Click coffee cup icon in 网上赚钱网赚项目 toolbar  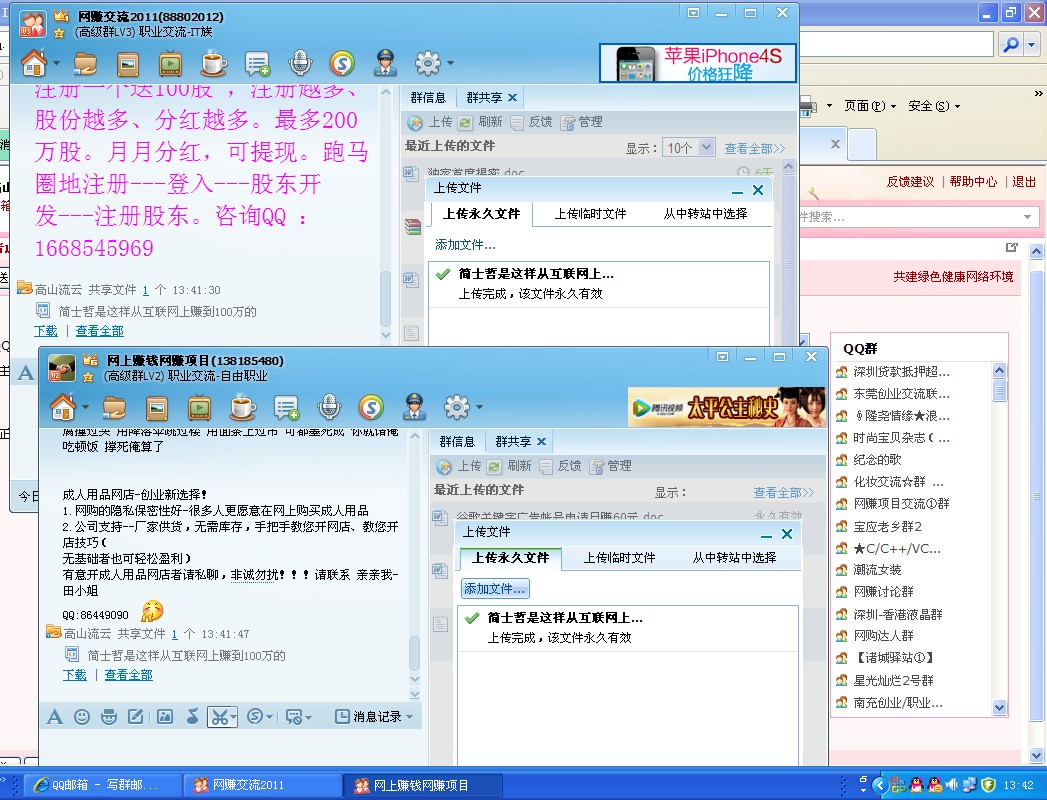click(242, 407)
